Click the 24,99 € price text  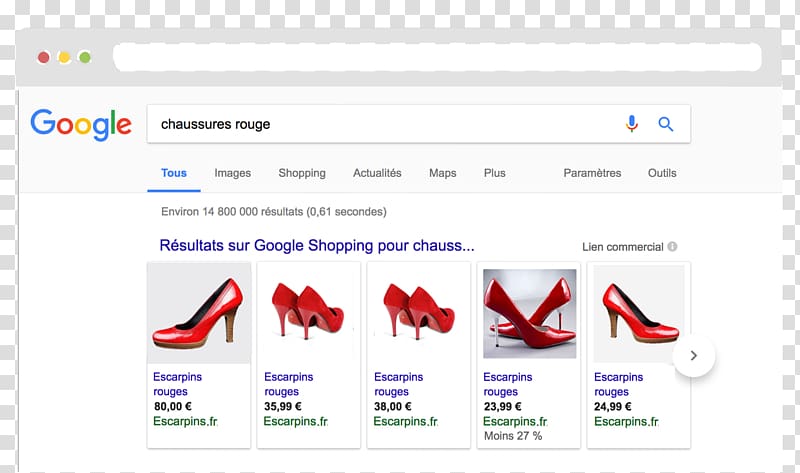(x=613, y=407)
